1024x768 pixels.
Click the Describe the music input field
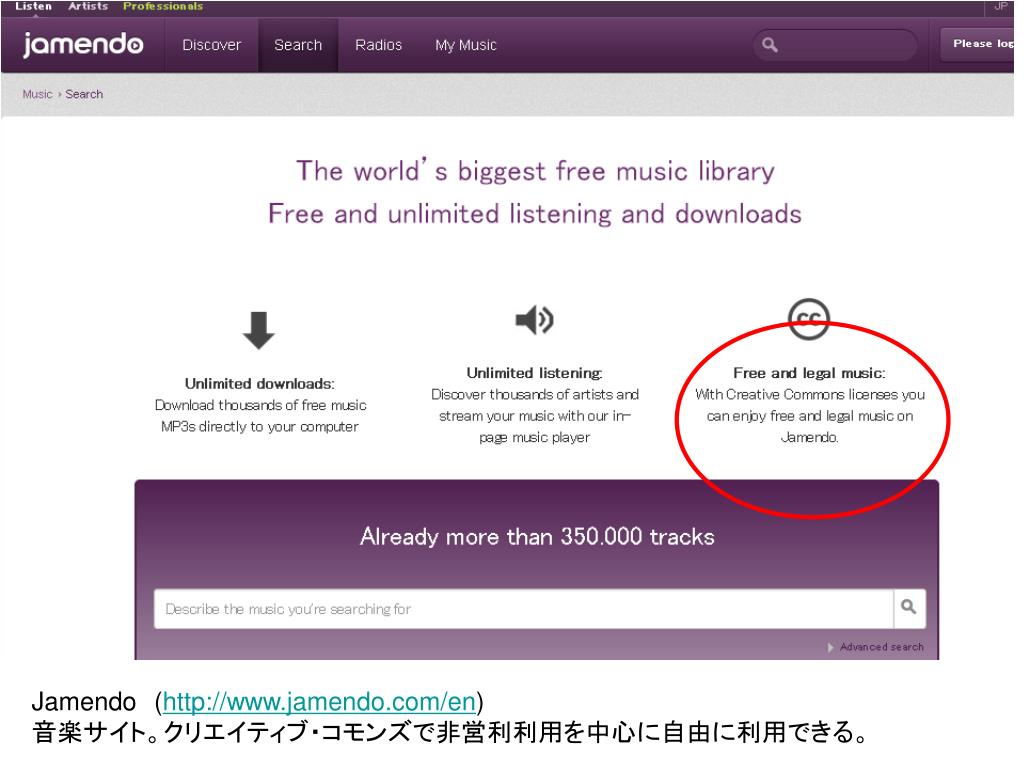tap(523, 609)
